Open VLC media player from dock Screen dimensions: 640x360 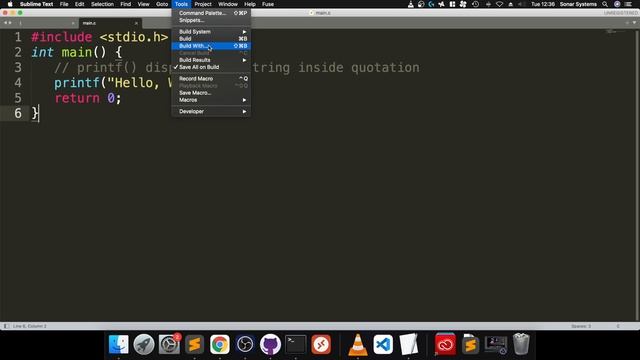pos(358,344)
